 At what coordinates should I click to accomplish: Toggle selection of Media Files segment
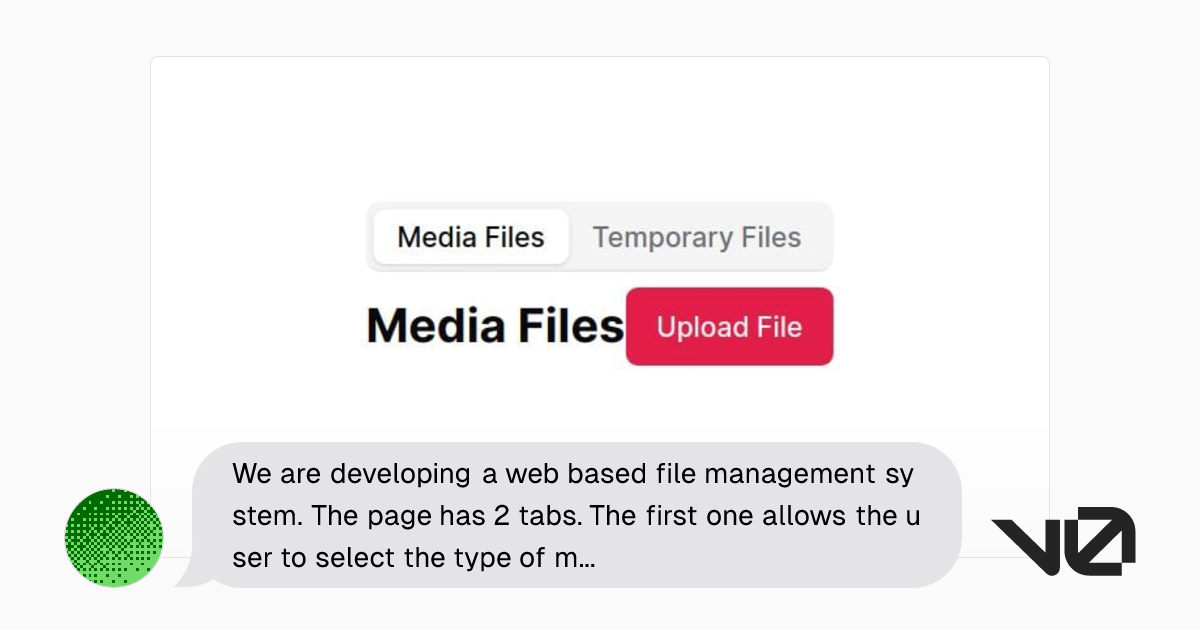(470, 237)
